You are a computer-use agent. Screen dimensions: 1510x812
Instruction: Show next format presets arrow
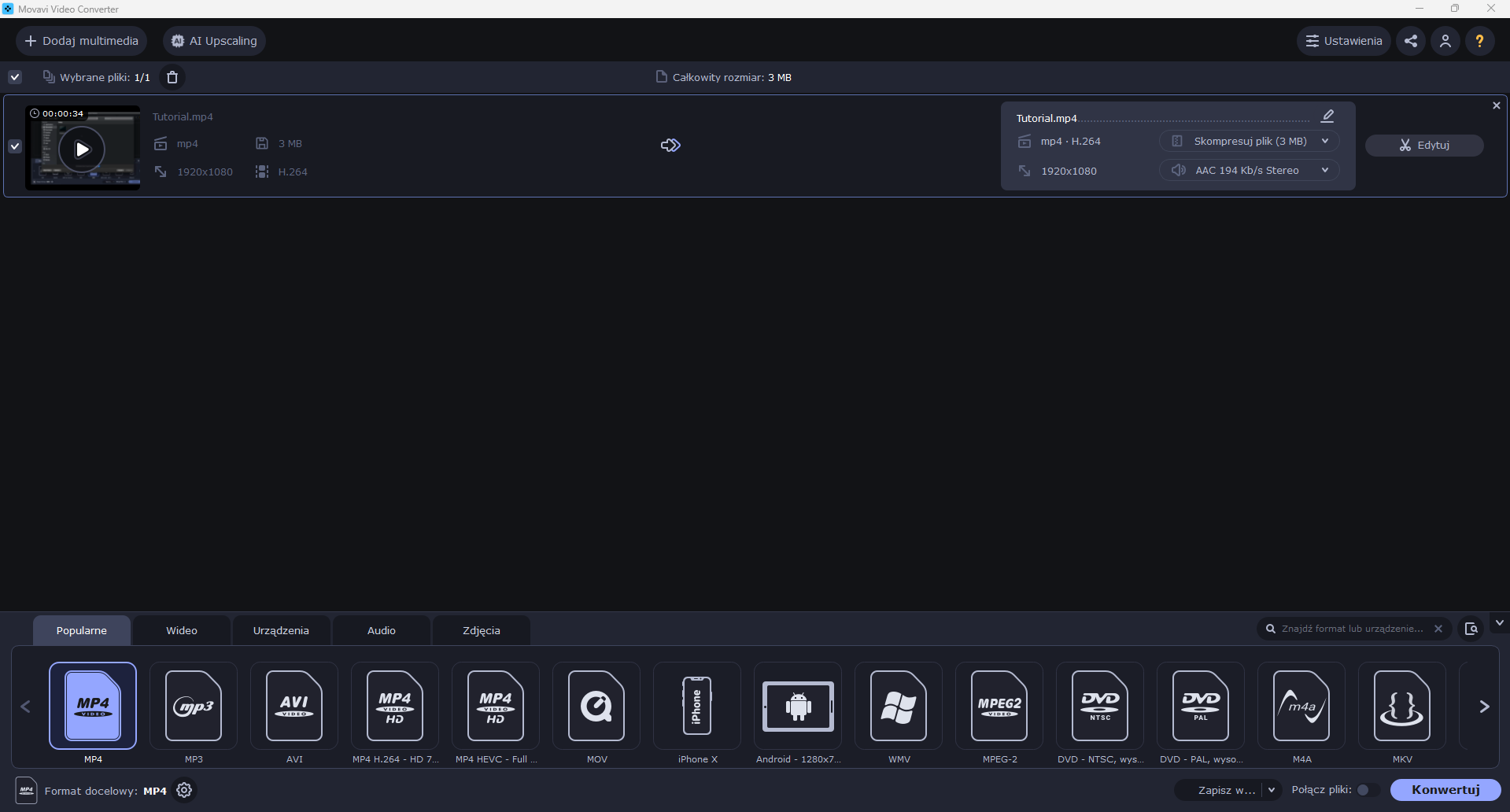pos(1484,707)
